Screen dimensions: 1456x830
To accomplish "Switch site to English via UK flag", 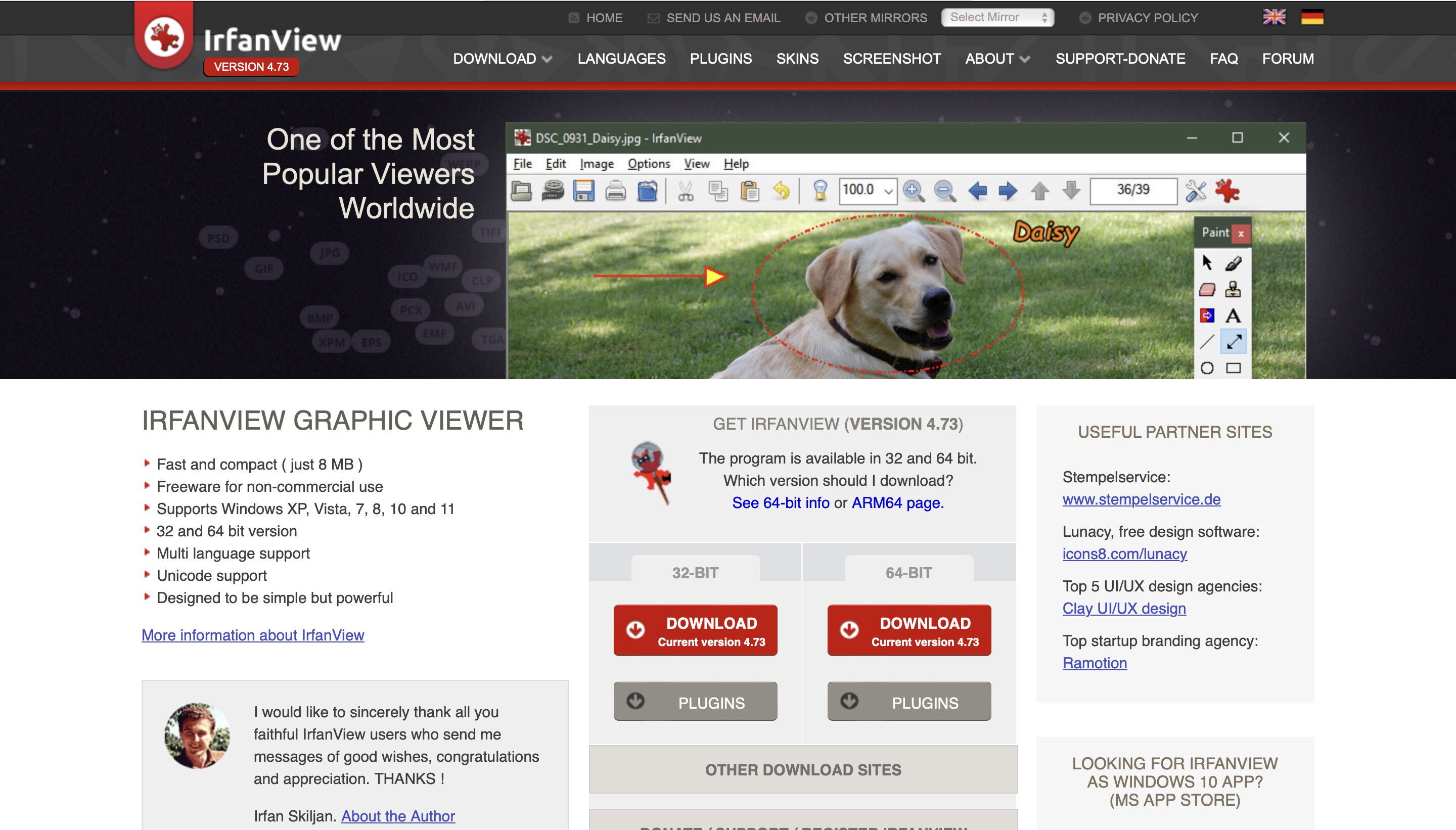I will pyautogui.click(x=1273, y=17).
